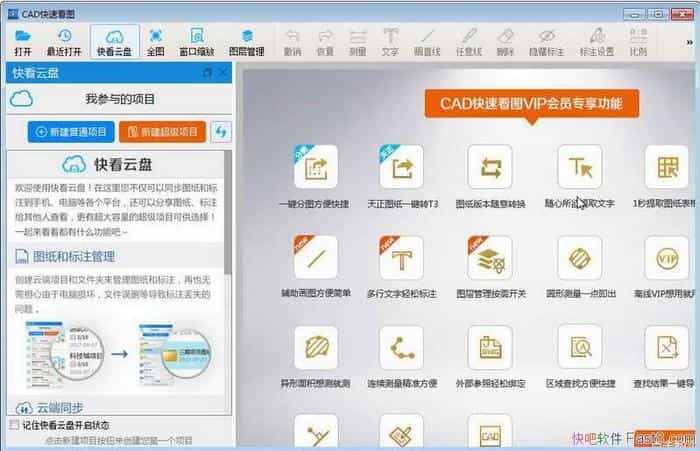The height and width of the screenshot is (451, 700).
Task: Toggle the 快看云盘 toolbar button
Action: coord(115,42)
